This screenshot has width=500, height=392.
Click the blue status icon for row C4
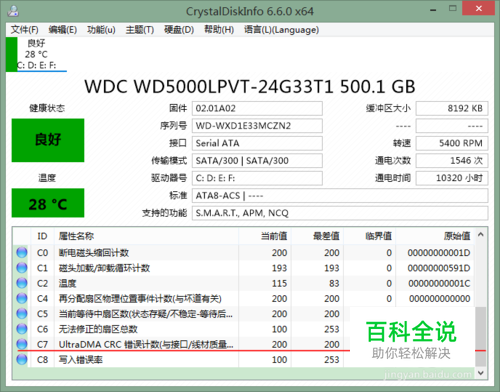[x=22, y=298]
